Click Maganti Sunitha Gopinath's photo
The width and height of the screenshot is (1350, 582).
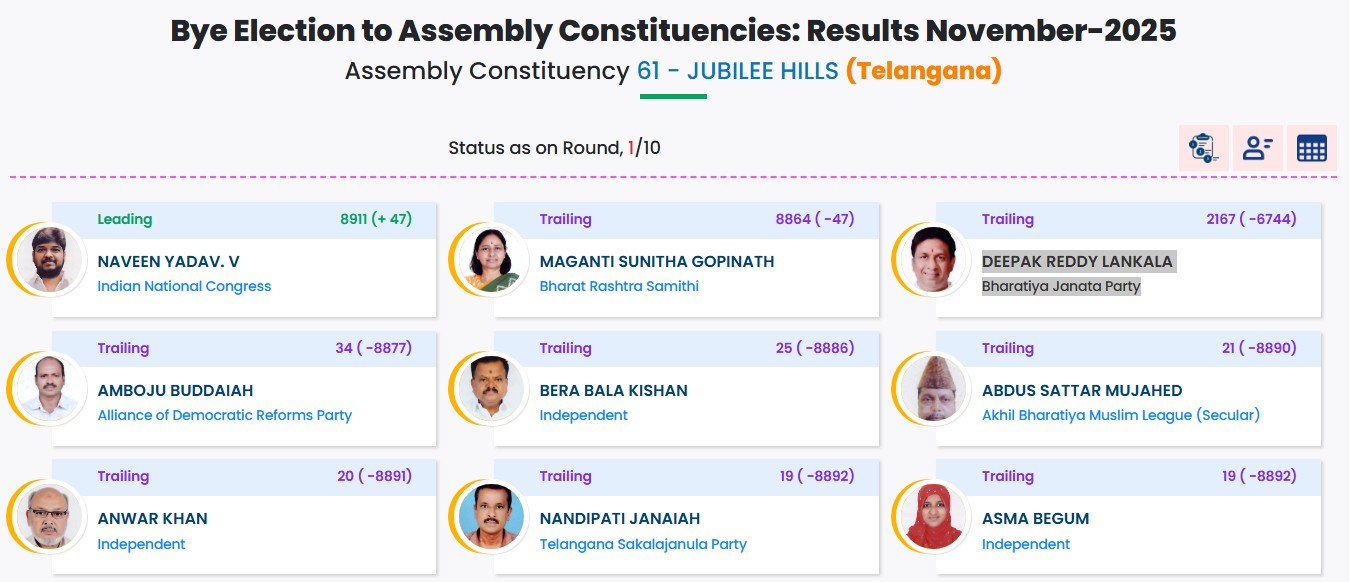[x=491, y=259]
